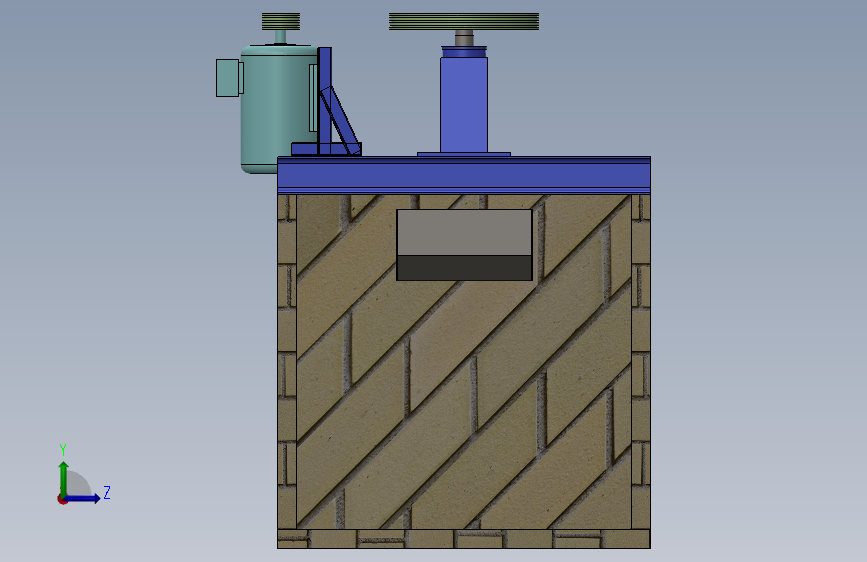This screenshot has height=562, width=867.
Task: Select the small pulley above the motor
Action: (x=281, y=22)
